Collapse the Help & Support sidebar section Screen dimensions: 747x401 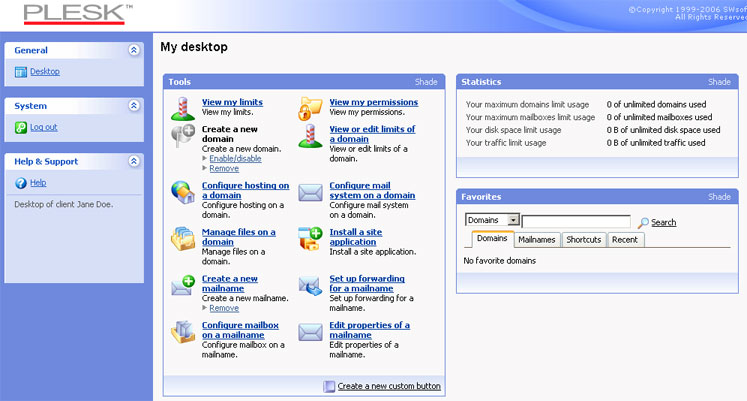(x=134, y=161)
